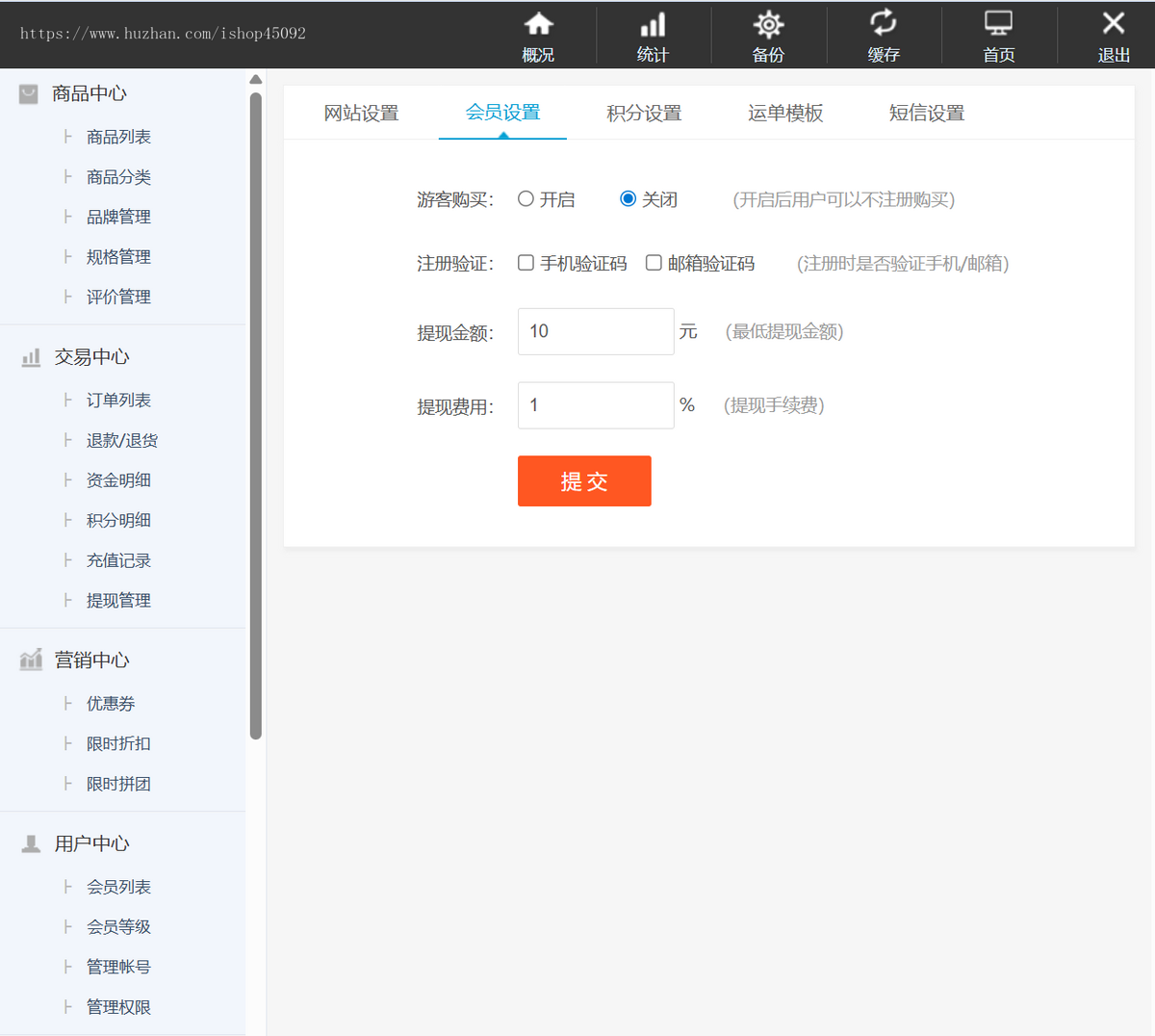The width and height of the screenshot is (1155, 1036).
Task: Click the huzhan.com URL text
Action: (x=163, y=34)
